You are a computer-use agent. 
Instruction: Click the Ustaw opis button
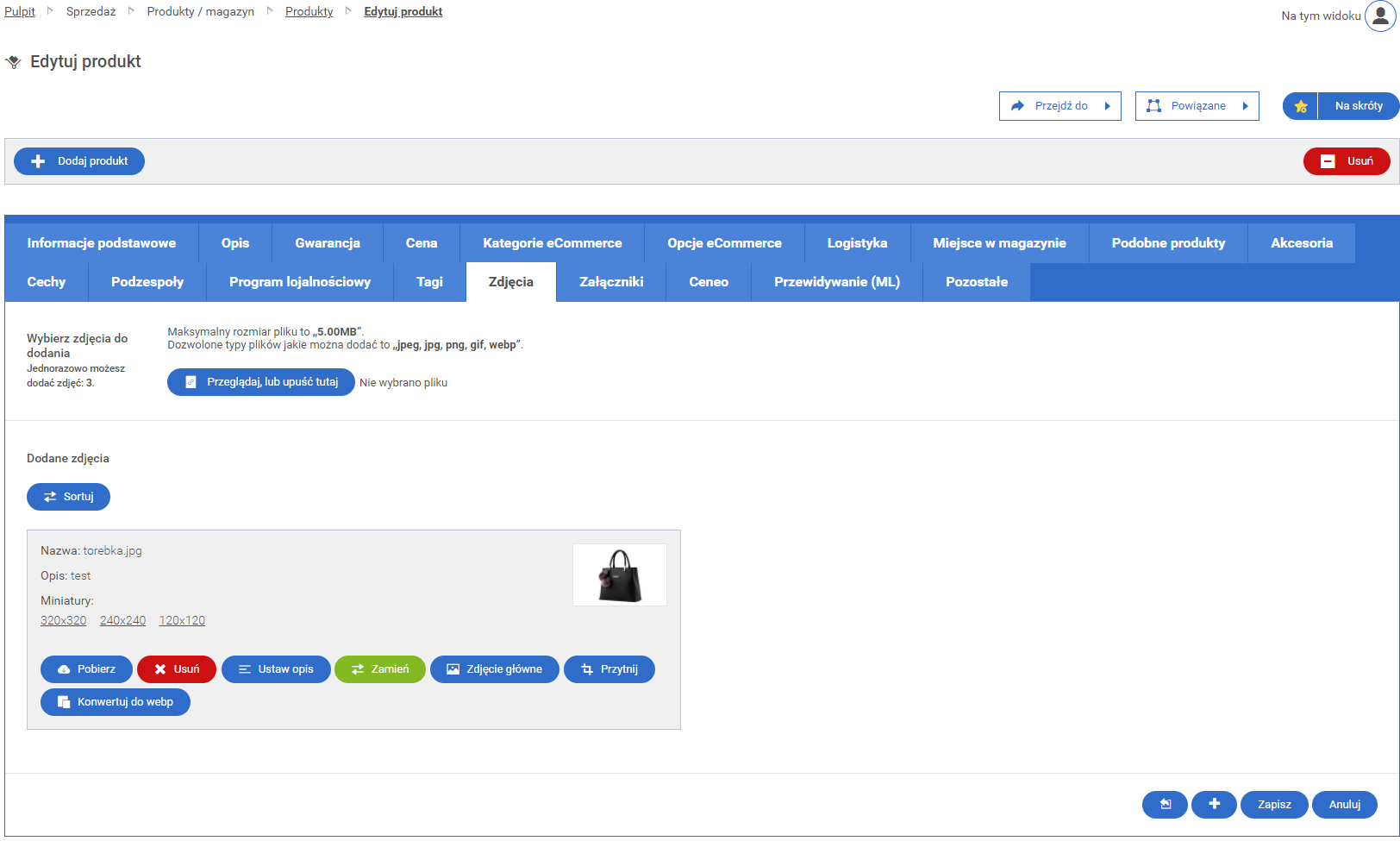(276, 669)
